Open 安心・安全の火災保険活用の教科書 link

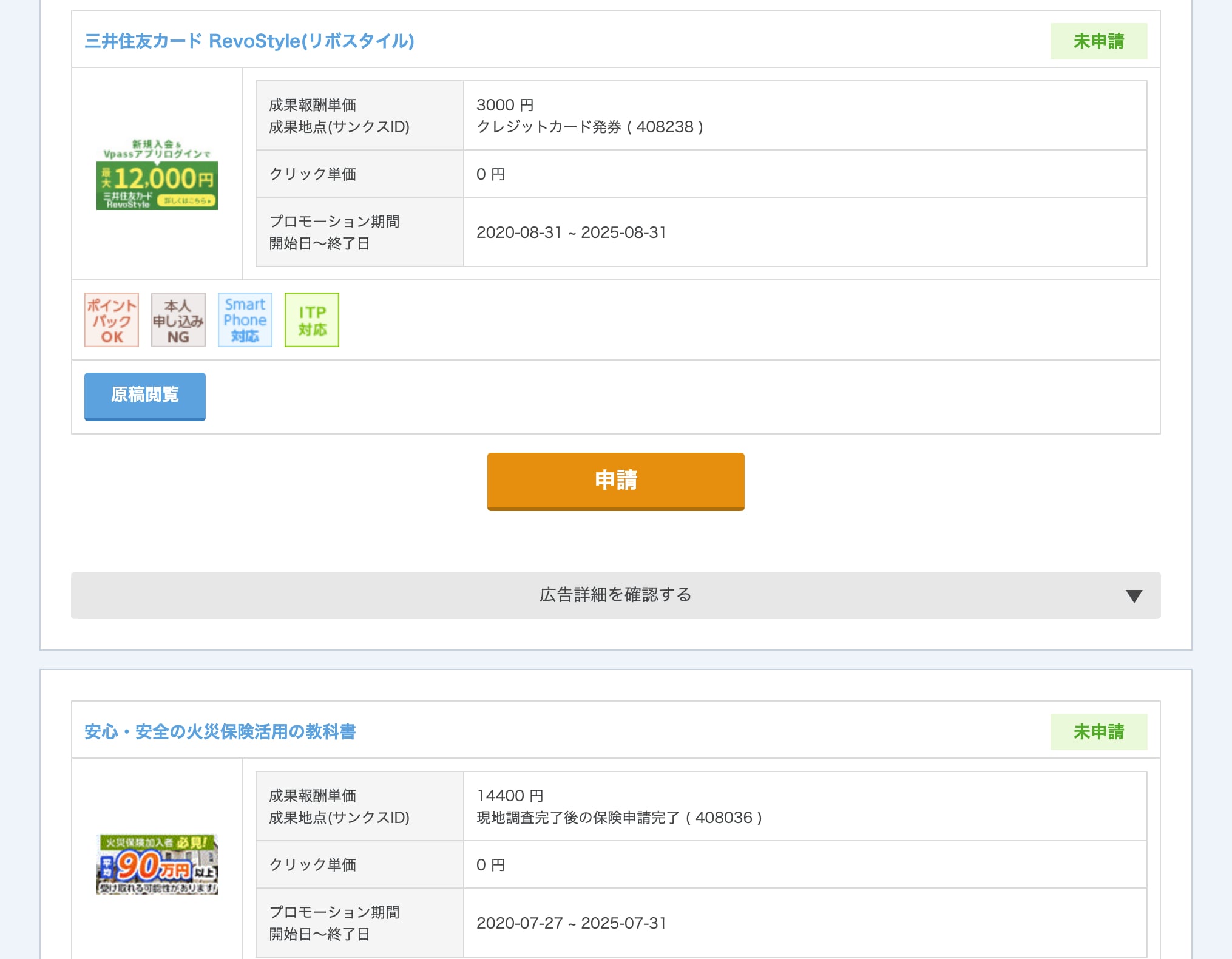click(220, 731)
